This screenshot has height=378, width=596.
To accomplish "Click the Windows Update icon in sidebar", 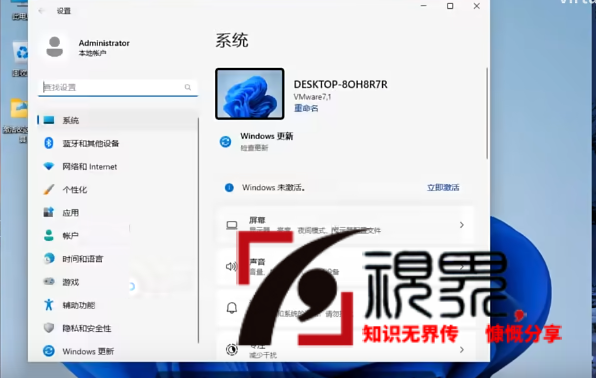I will click(x=49, y=351).
